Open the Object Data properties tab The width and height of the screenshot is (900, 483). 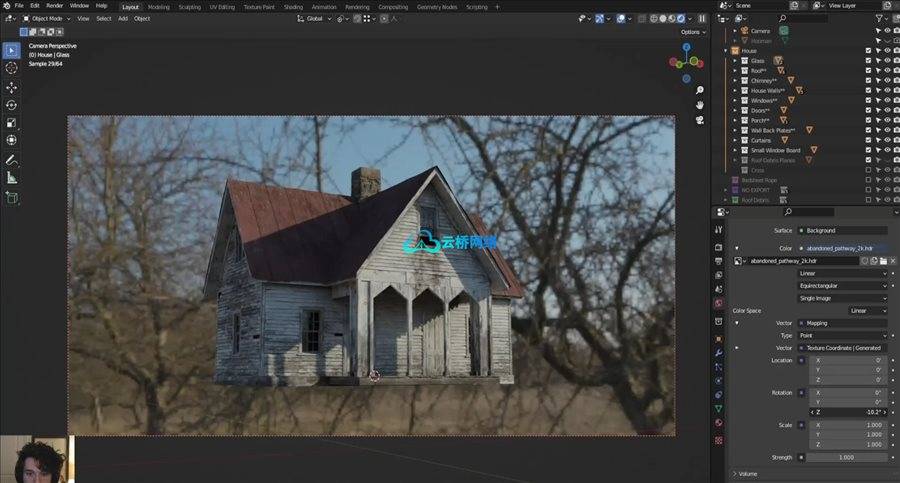tap(719, 408)
